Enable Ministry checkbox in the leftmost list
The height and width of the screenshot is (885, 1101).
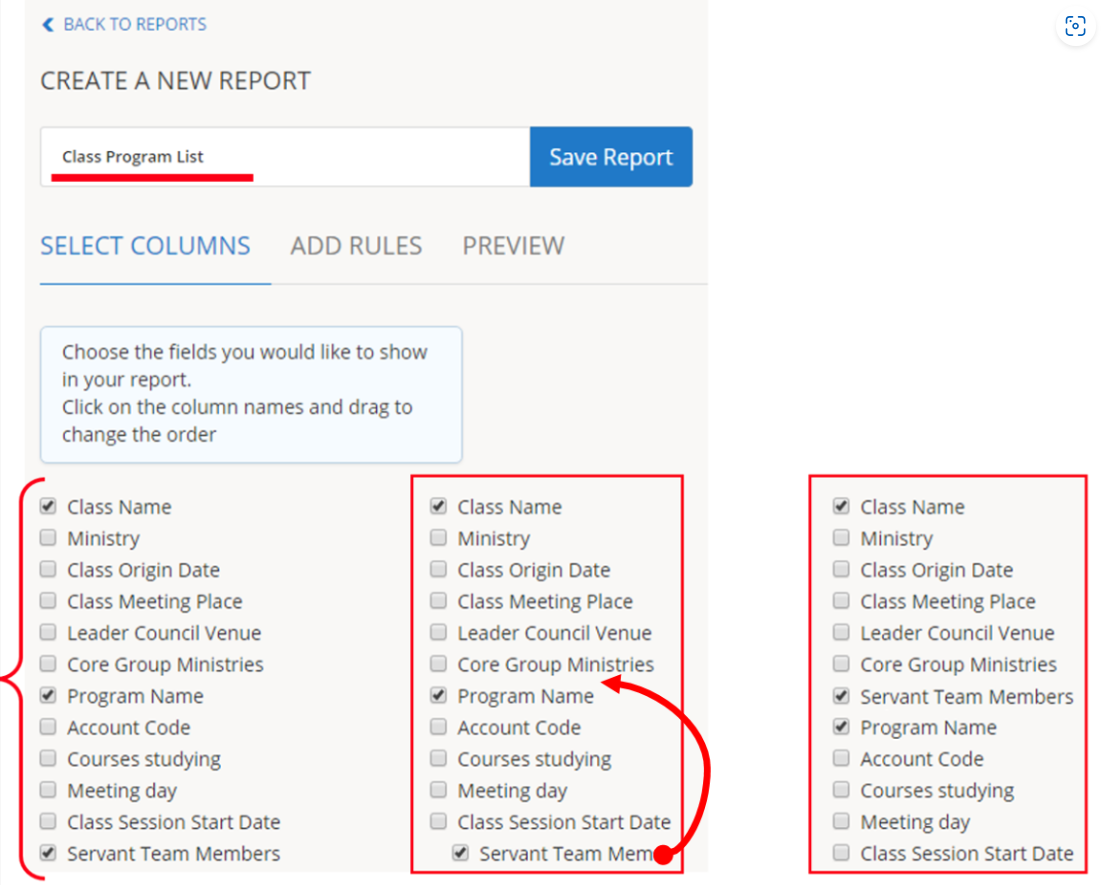click(x=48, y=538)
